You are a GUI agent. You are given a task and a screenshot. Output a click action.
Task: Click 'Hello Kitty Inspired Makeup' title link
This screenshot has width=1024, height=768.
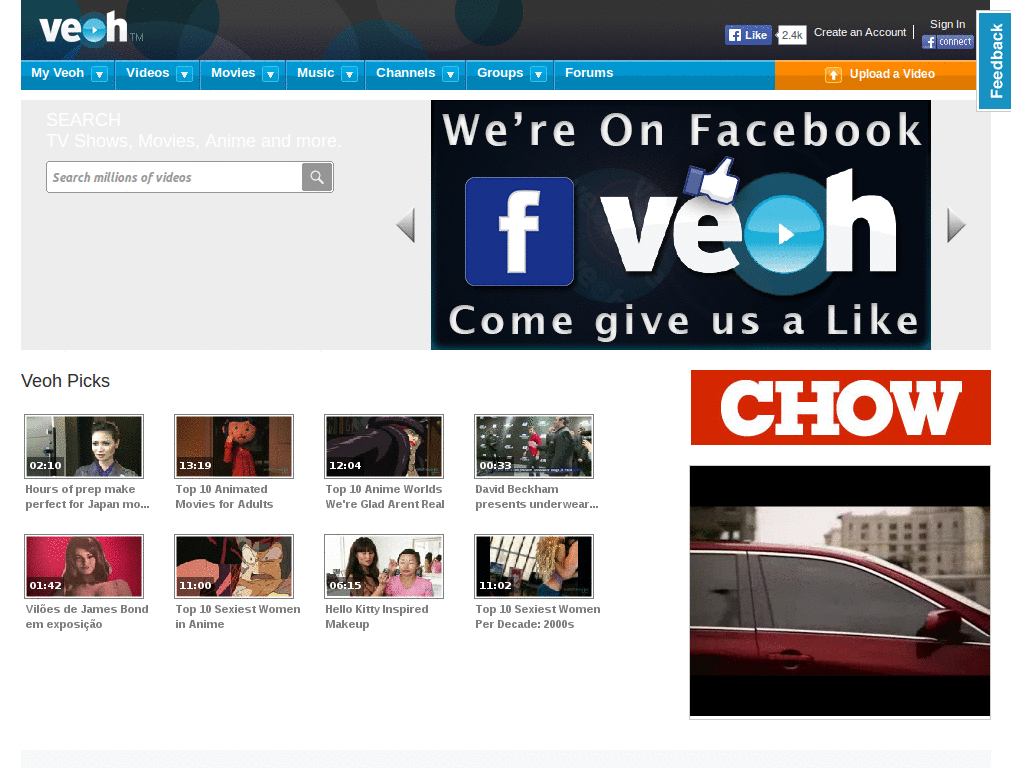coord(377,616)
